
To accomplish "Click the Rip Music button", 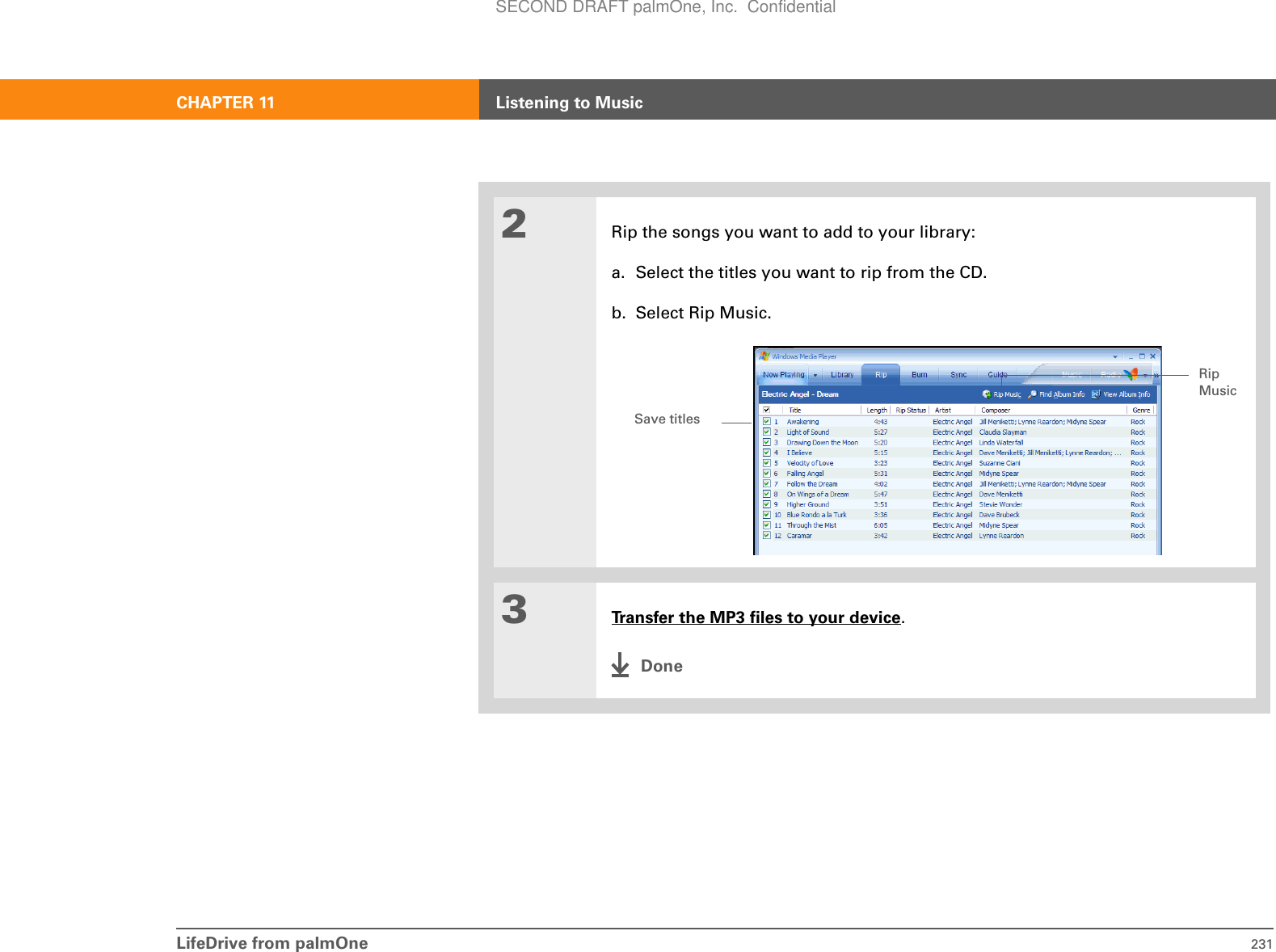I will tap(1002, 394).
